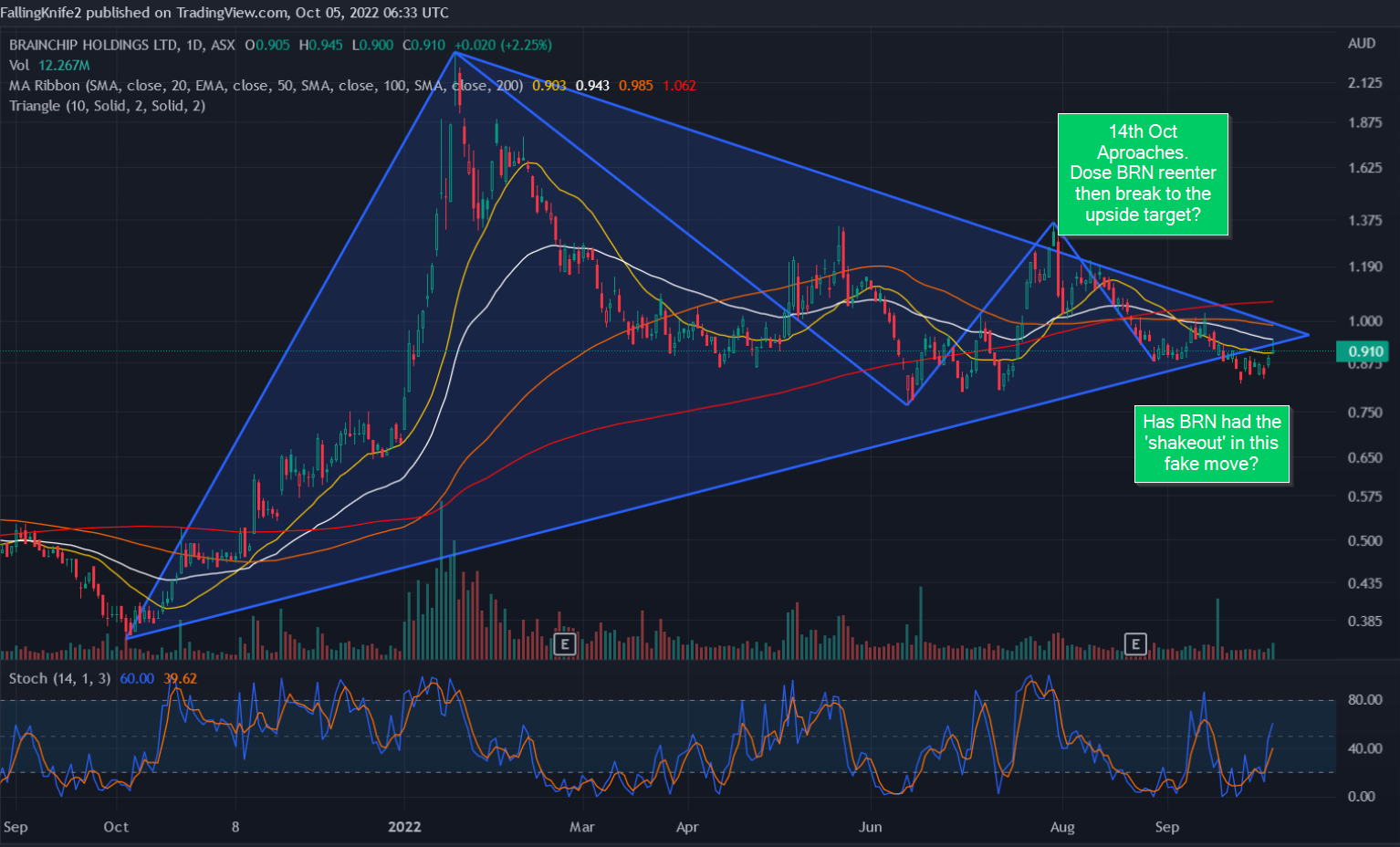Image resolution: width=1400 pixels, height=847 pixels.
Task: Click 0.575 on the price axis
Action: [1365, 497]
